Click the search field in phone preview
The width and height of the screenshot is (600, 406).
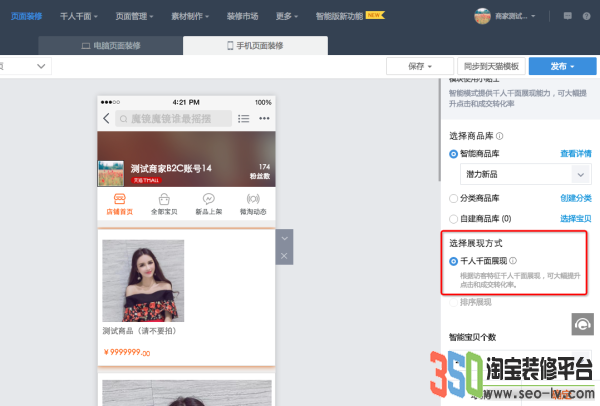coord(173,119)
